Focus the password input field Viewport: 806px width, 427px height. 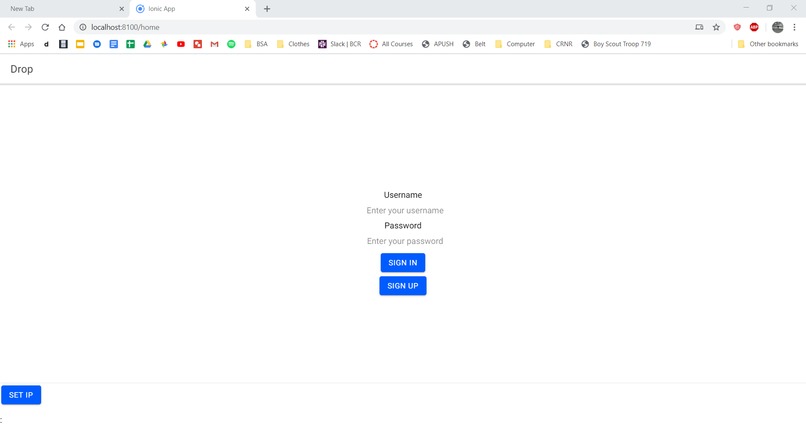point(405,241)
